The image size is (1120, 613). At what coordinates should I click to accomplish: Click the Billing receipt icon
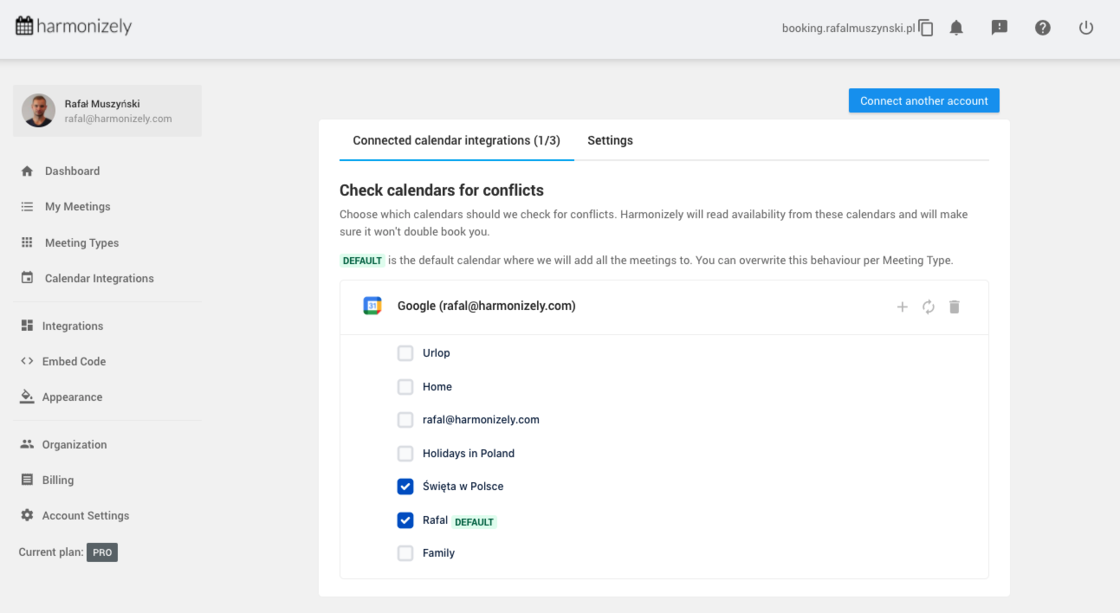coord(27,479)
